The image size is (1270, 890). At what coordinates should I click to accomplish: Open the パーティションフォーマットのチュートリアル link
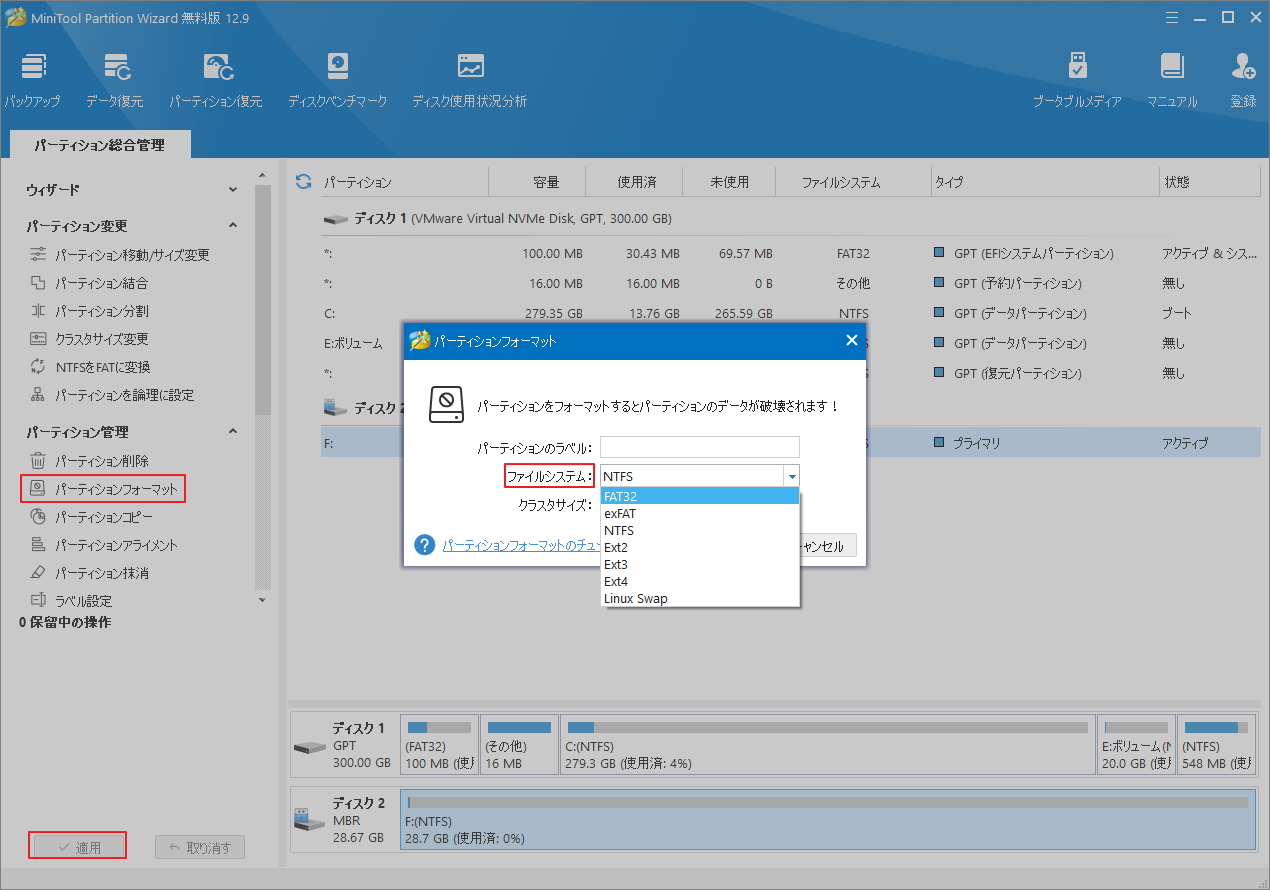521,546
